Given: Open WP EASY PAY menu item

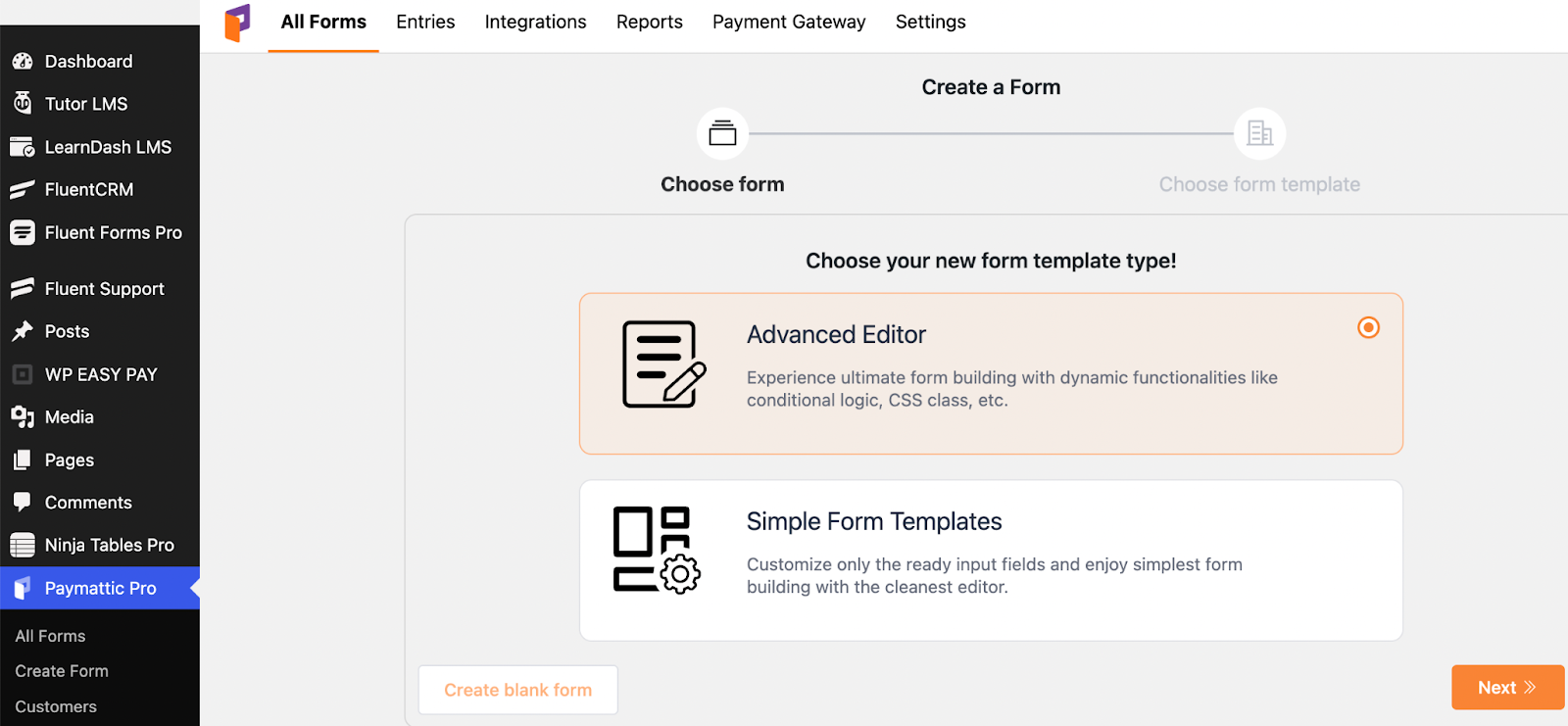Looking at the screenshot, I should pos(100,374).
